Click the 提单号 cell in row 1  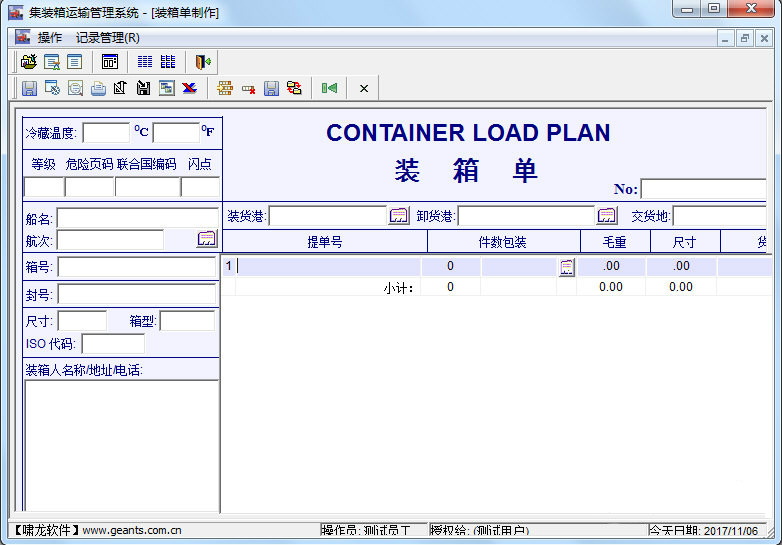pyautogui.click(x=328, y=266)
